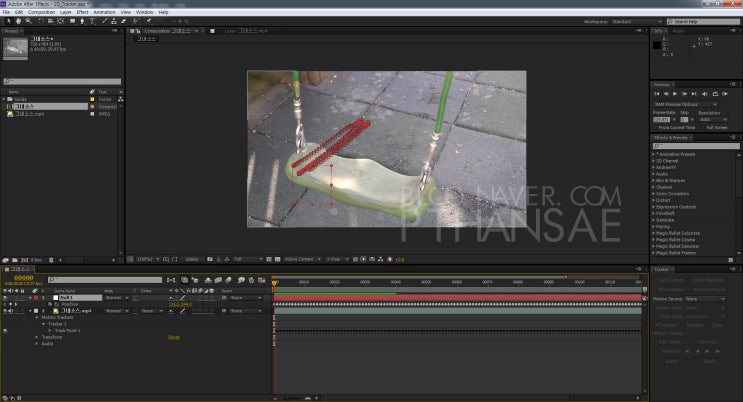Select the Horizontal Type tool

coord(92,21)
